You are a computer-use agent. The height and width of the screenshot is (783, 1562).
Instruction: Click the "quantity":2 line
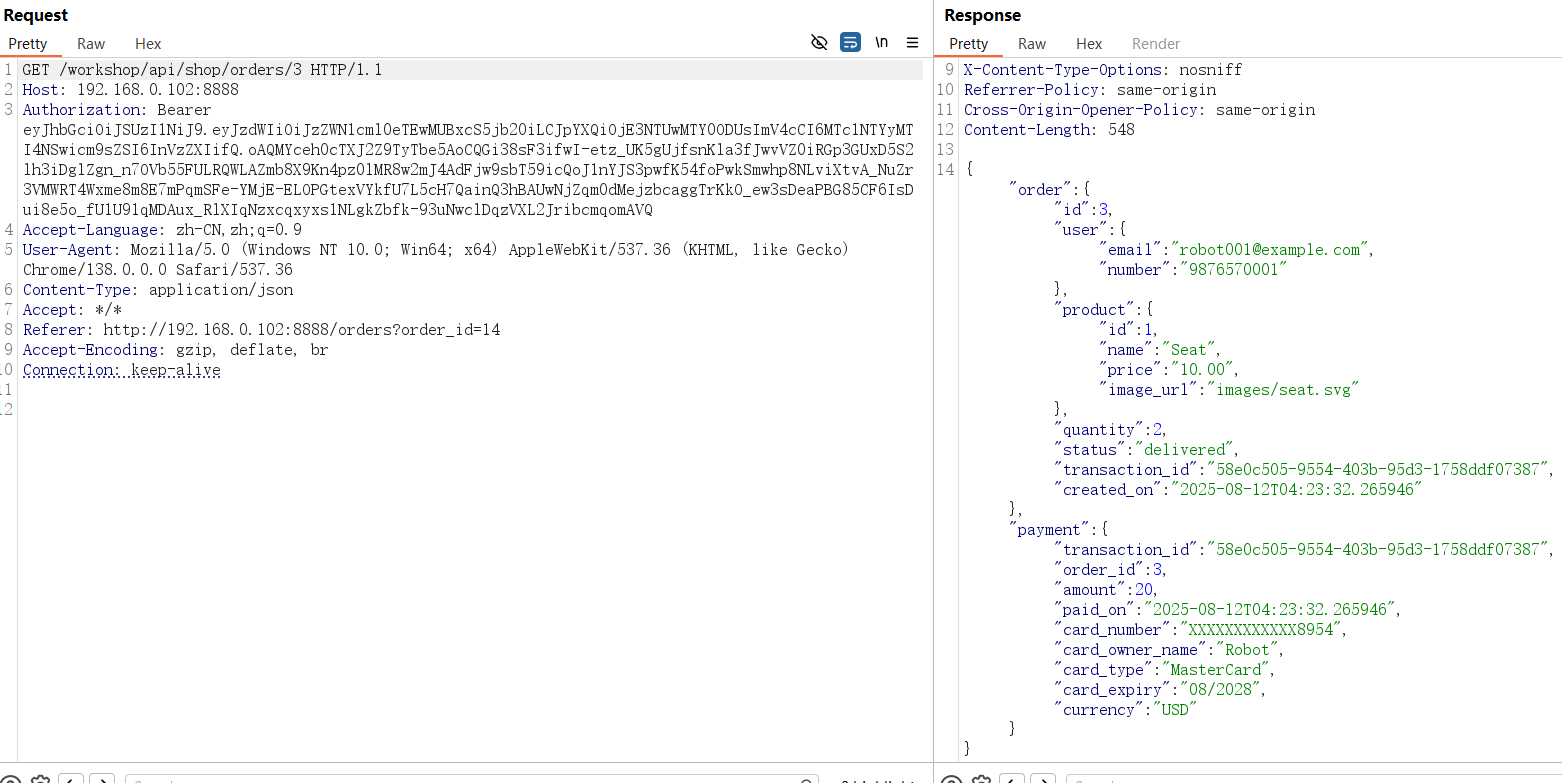1109,430
